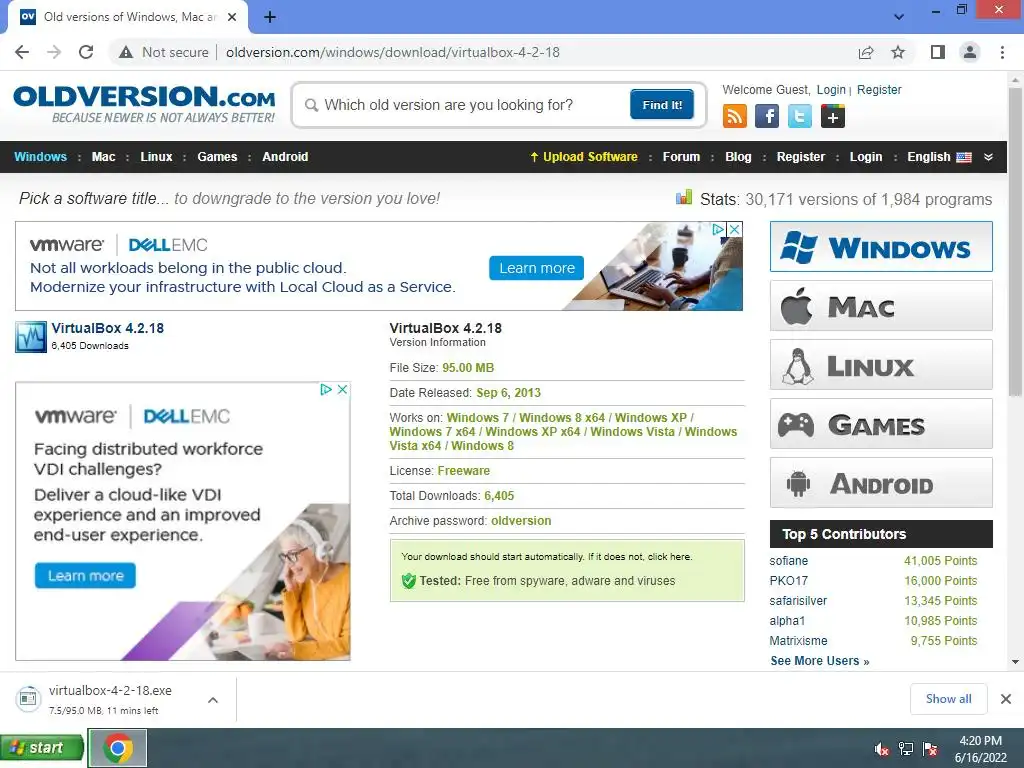This screenshot has height=768, width=1024.
Task: Close the top banner ad
Action: click(735, 229)
